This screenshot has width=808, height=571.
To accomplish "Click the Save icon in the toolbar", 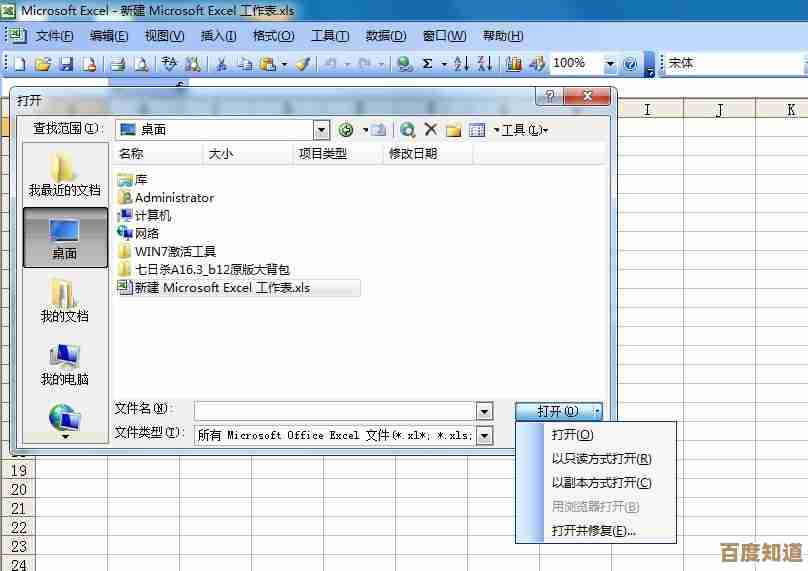I will pos(66,64).
